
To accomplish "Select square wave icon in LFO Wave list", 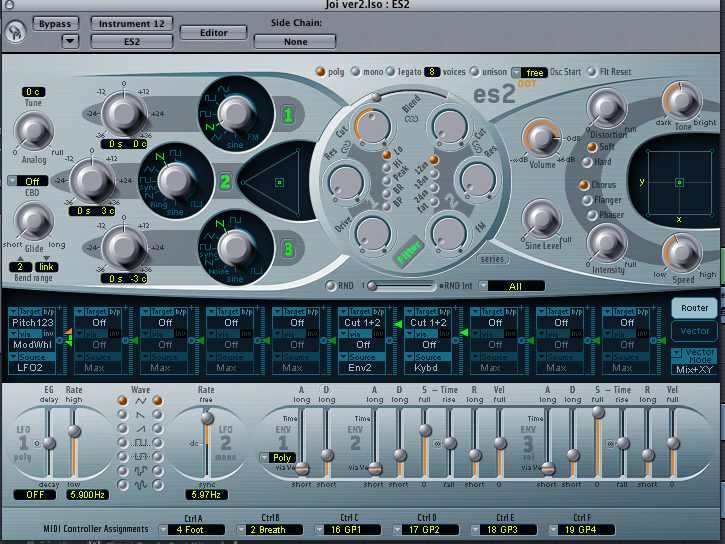I will coord(140,443).
